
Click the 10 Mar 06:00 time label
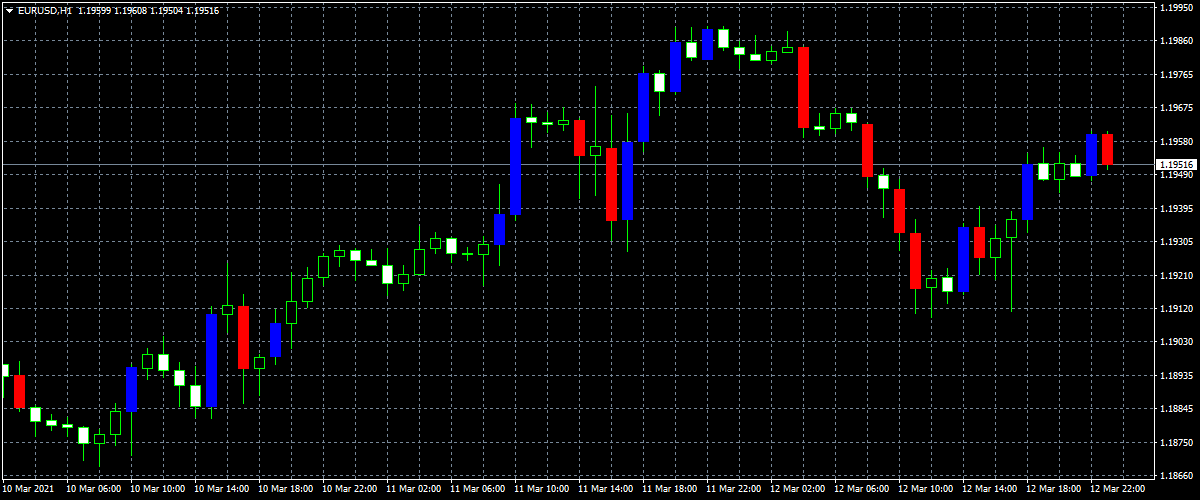(96, 490)
